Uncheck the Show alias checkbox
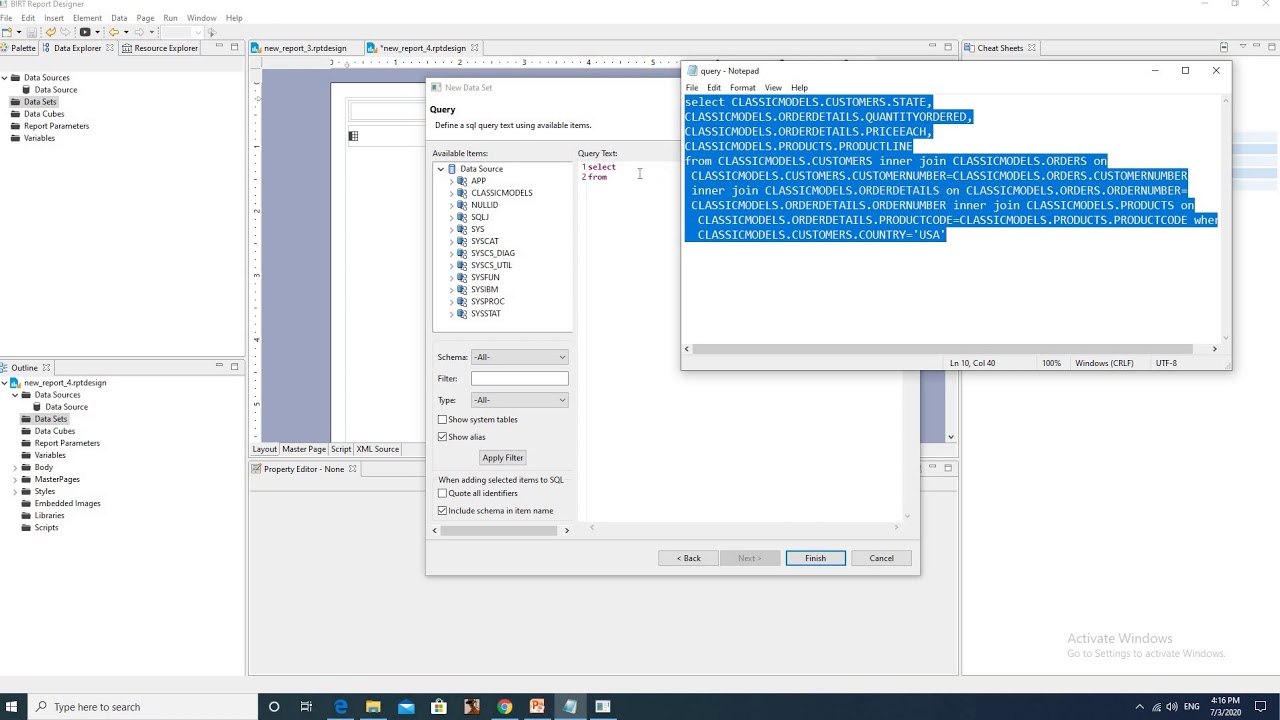Screen dimensions: 1280x720 (x=442, y=437)
